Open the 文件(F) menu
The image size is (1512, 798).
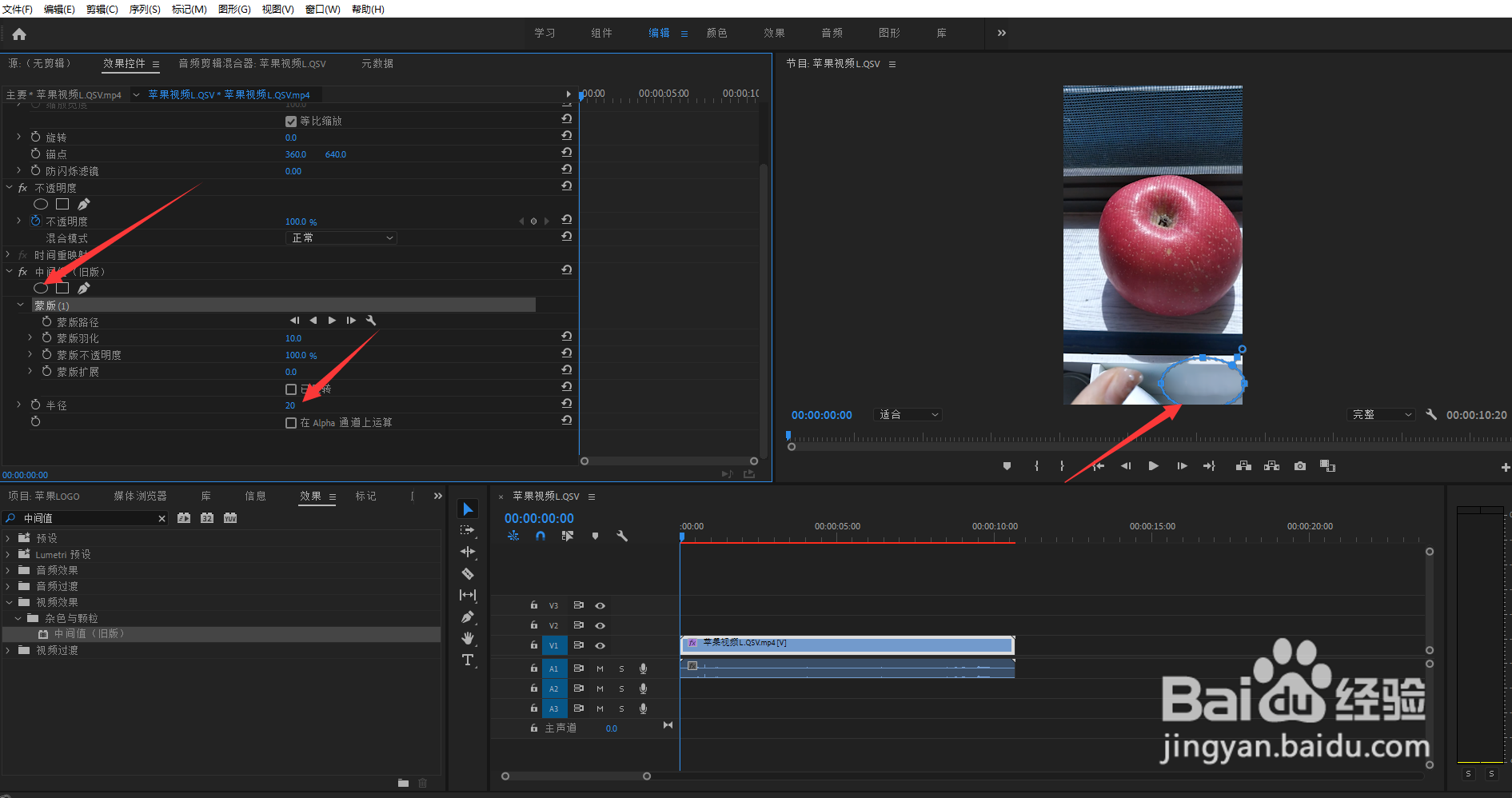(x=18, y=9)
